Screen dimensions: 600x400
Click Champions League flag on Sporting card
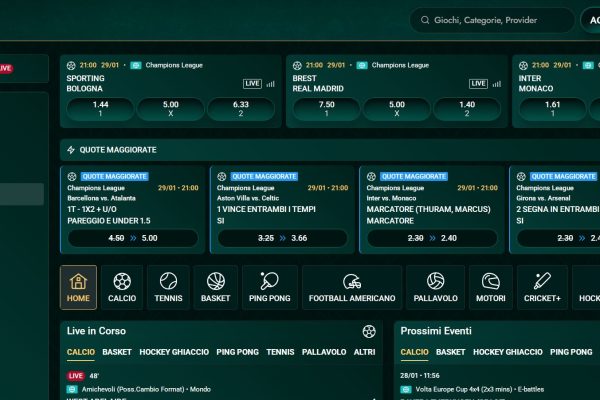coord(136,65)
